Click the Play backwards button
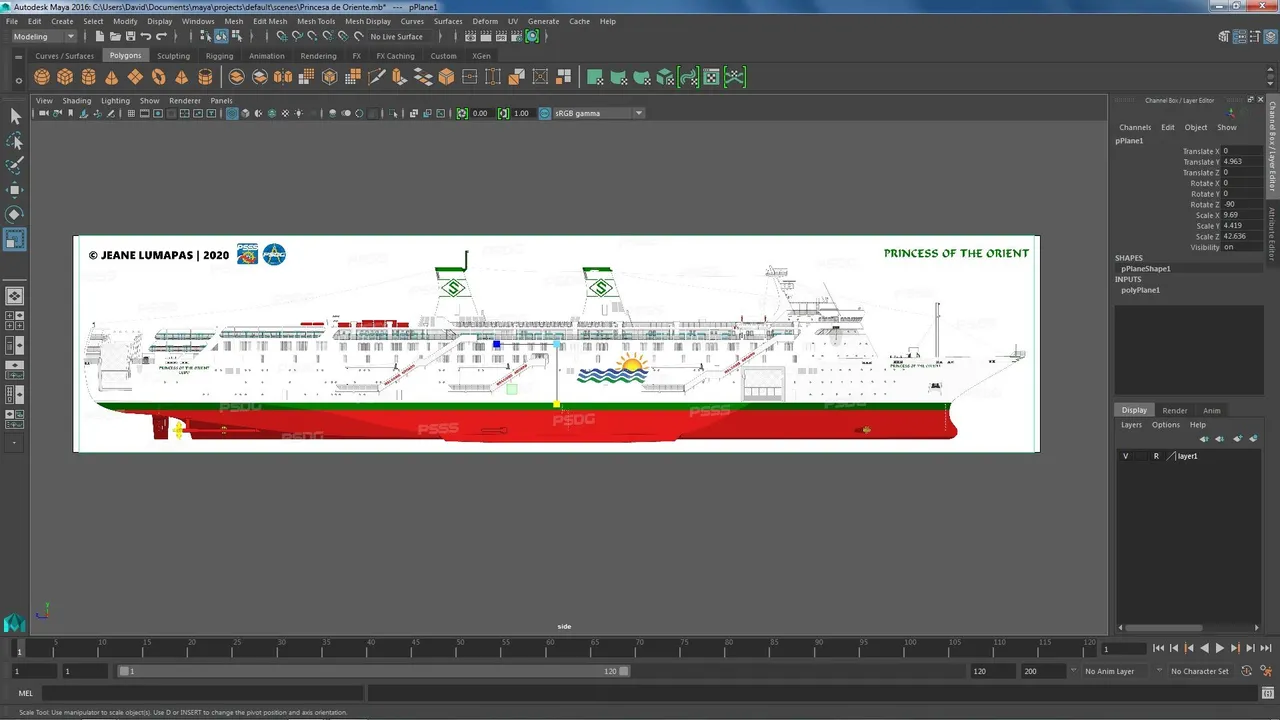The width and height of the screenshot is (1280, 720). click(x=1204, y=648)
